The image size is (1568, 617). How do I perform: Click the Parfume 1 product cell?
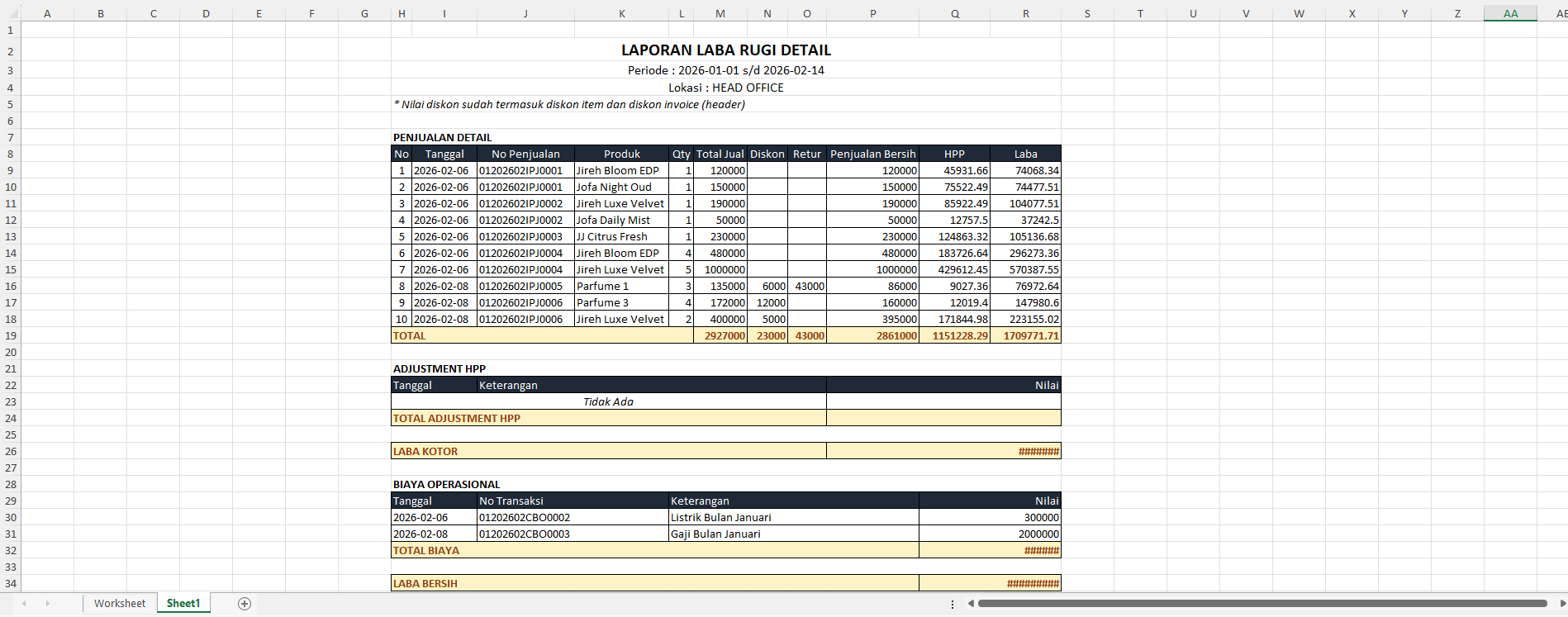tap(622, 286)
